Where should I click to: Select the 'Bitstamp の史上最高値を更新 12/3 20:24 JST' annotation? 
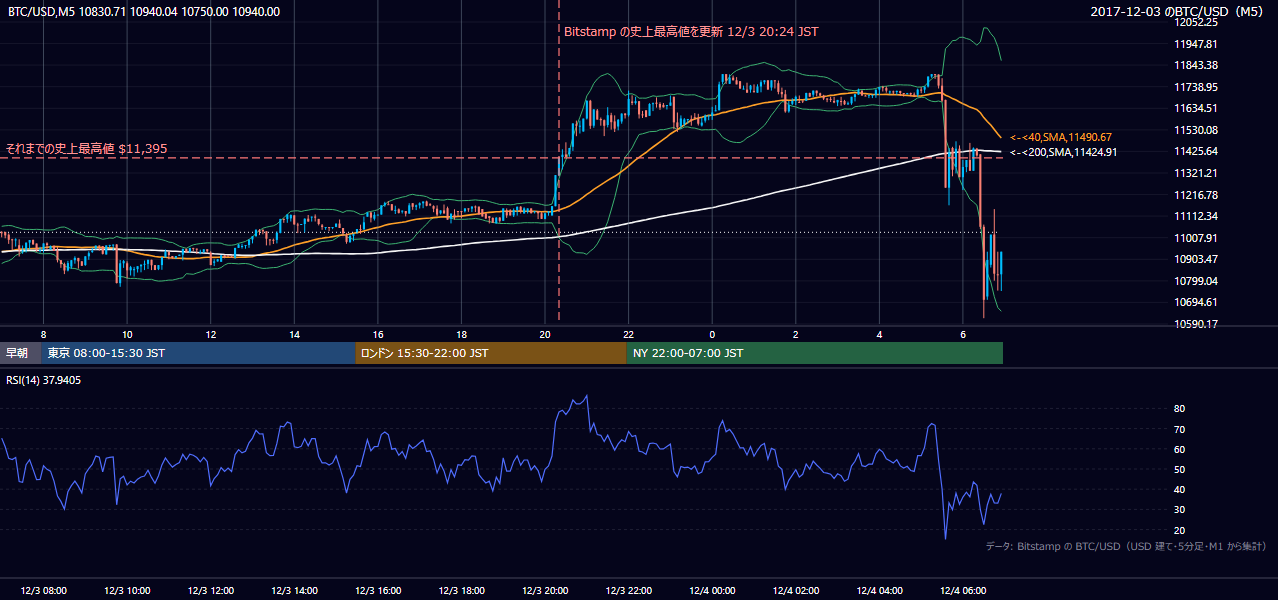(x=691, y=32)
